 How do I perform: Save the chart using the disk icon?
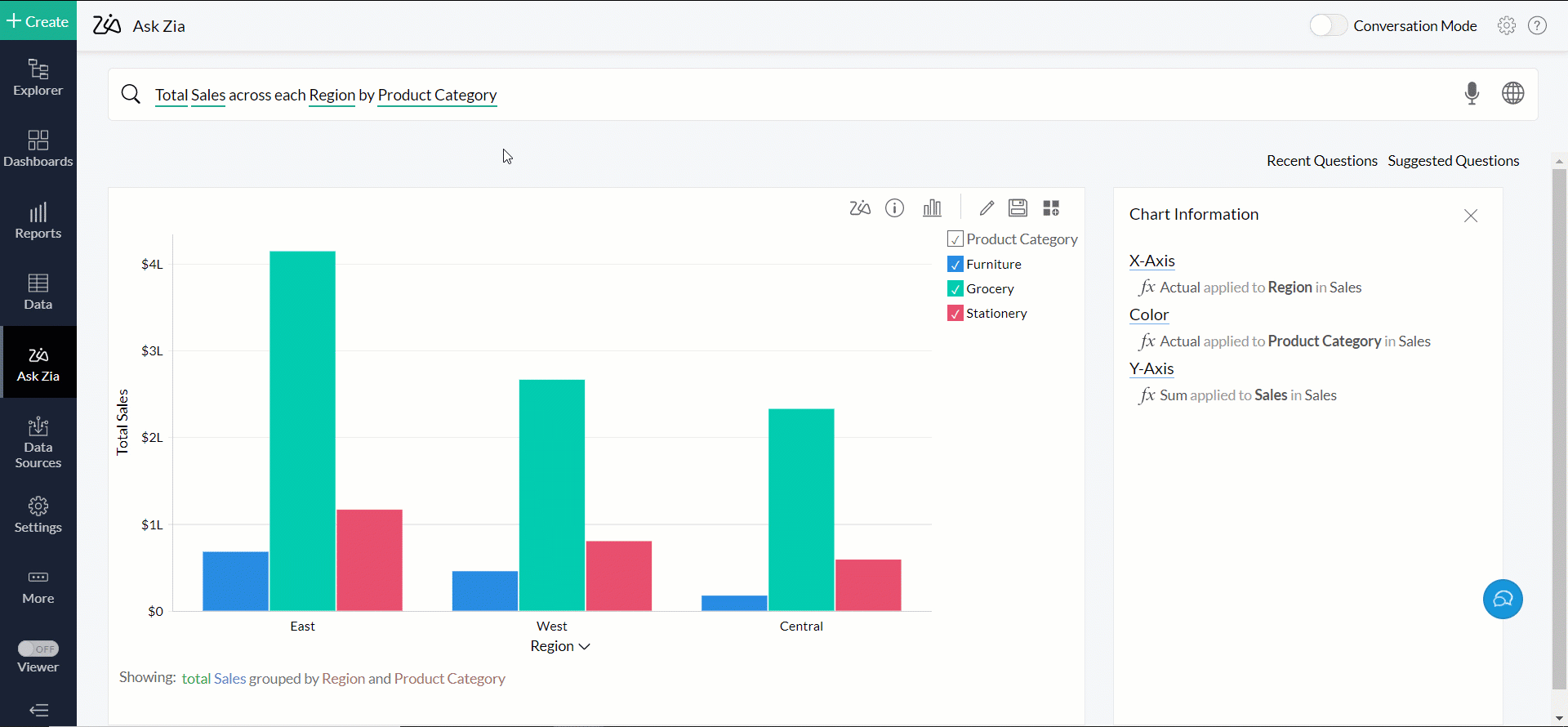pos(1018,208)
